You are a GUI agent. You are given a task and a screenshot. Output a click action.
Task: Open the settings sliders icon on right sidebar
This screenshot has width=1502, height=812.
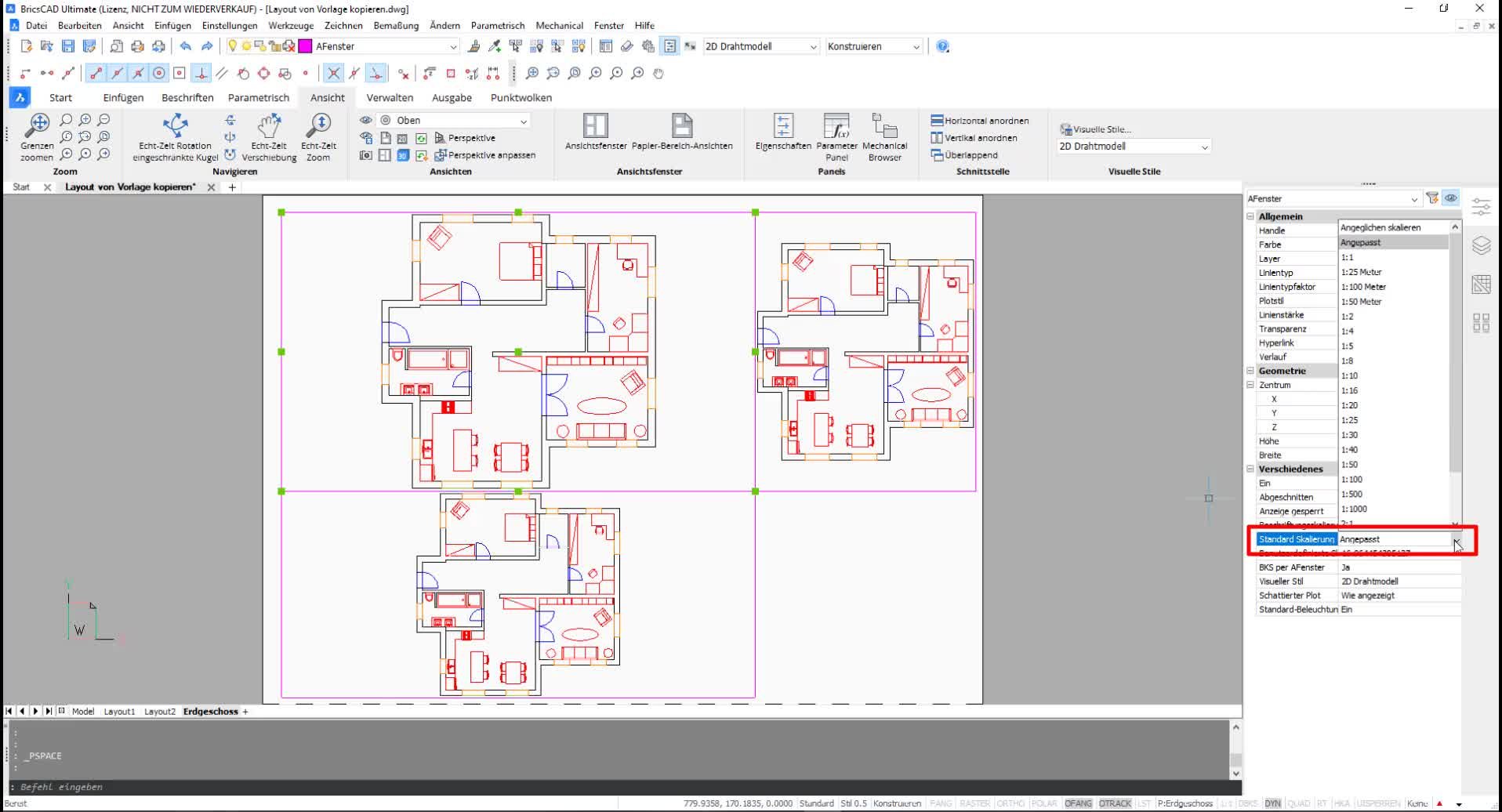point(1481,207)
